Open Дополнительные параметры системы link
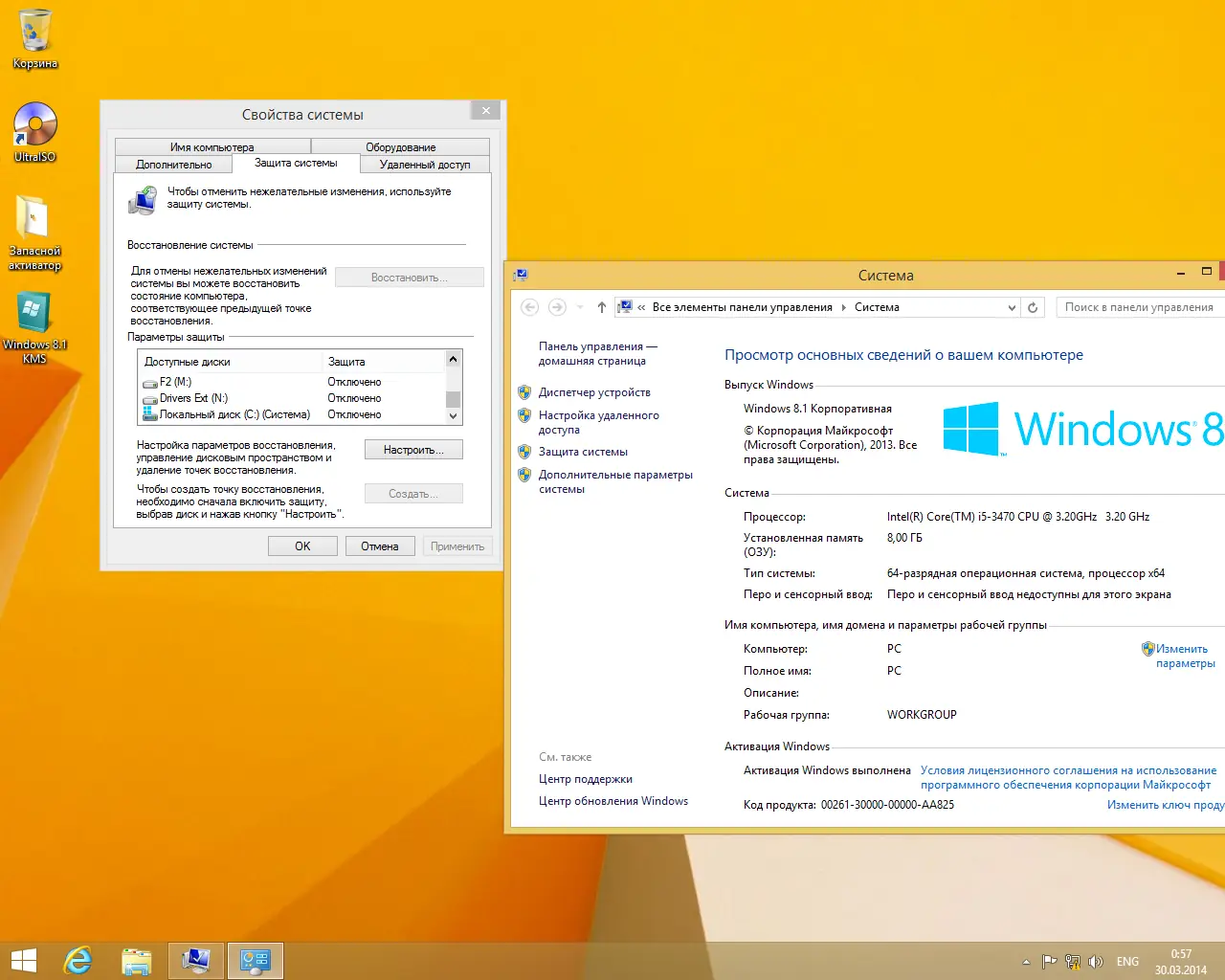1225x980 pixels. 615,482
